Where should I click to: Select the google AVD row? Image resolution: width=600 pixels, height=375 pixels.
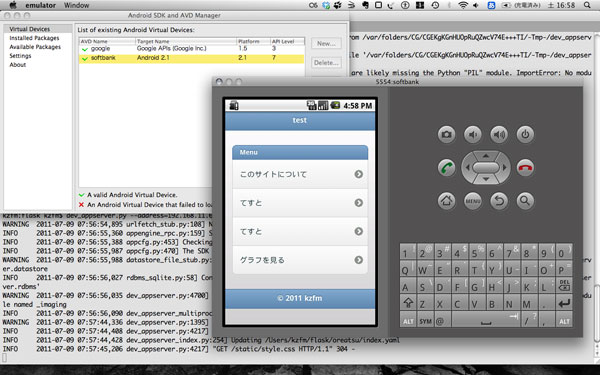click(192, 49)
